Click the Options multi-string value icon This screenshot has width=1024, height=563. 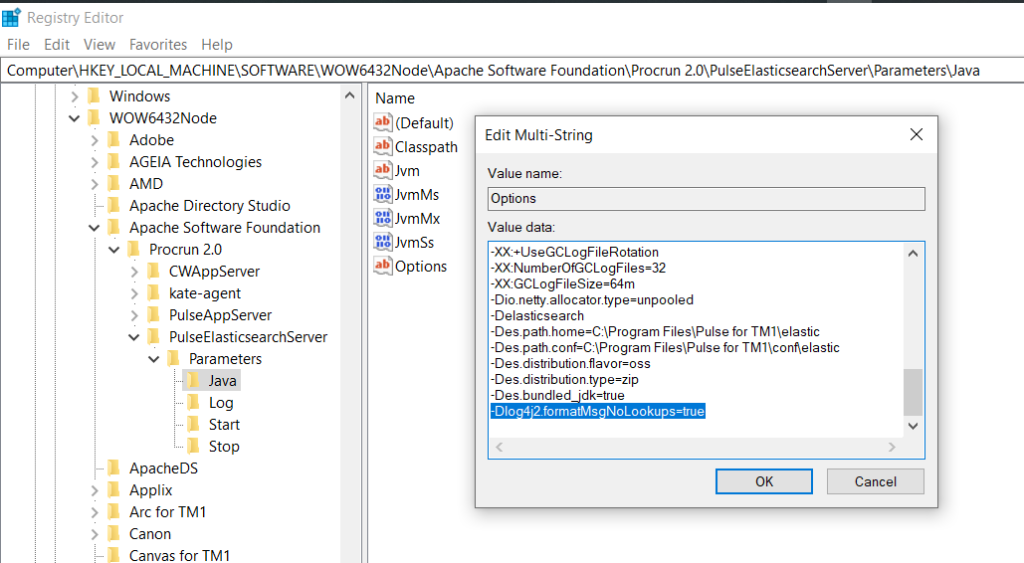tap(383, 266)
